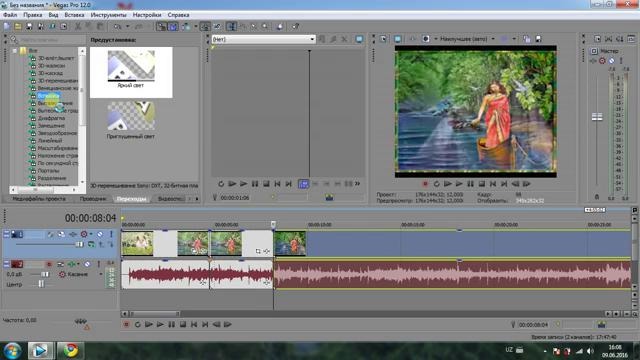Viewport: 640px width, 360px height.
Task: Click the Cut scissors toolbar icon
Action: tap(78, 27)
